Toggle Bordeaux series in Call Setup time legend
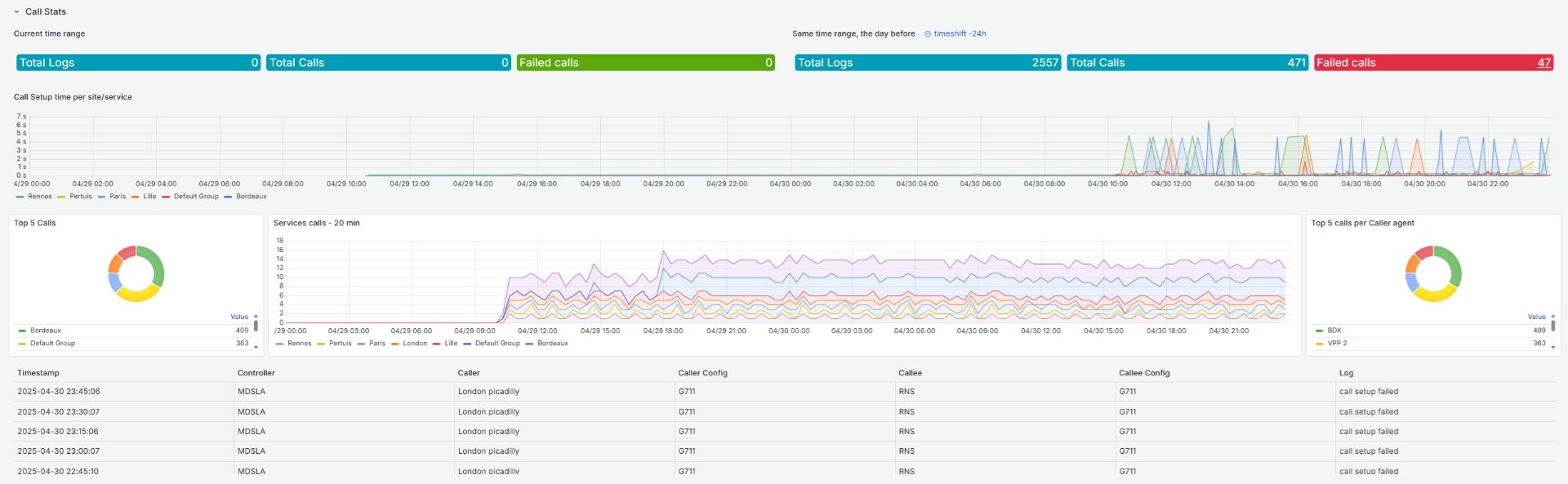1568x484 pixels. 251,197
